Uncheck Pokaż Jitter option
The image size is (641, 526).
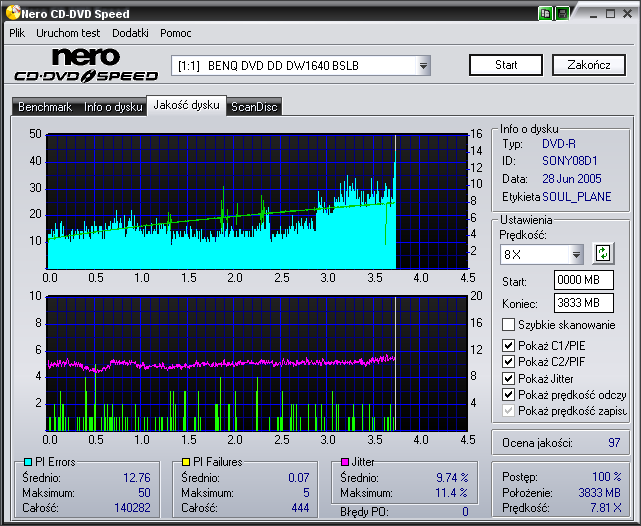[x=508, y=378]
